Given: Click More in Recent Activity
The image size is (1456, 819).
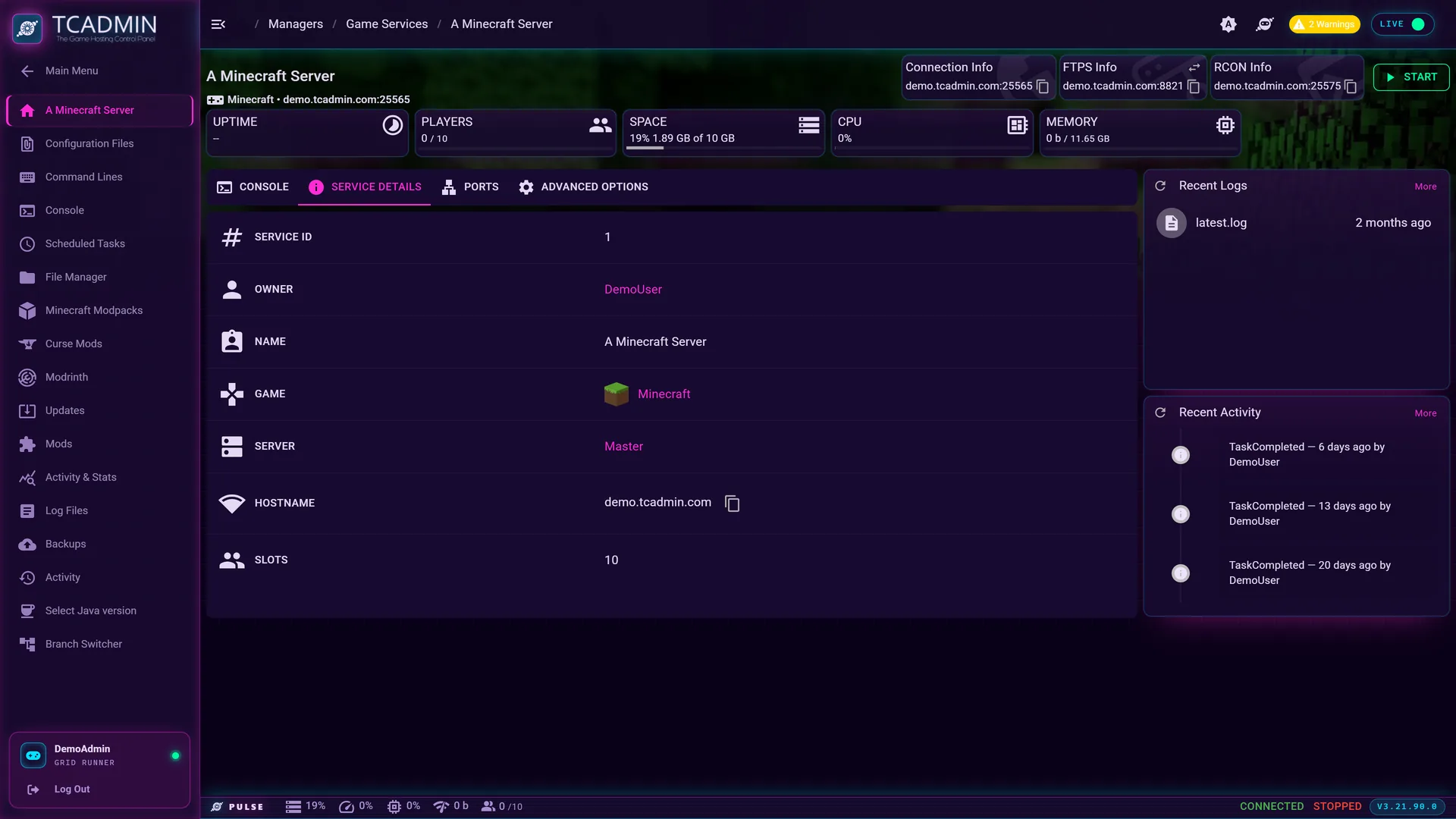Looking at the screenshot, I should point(1426,413).
